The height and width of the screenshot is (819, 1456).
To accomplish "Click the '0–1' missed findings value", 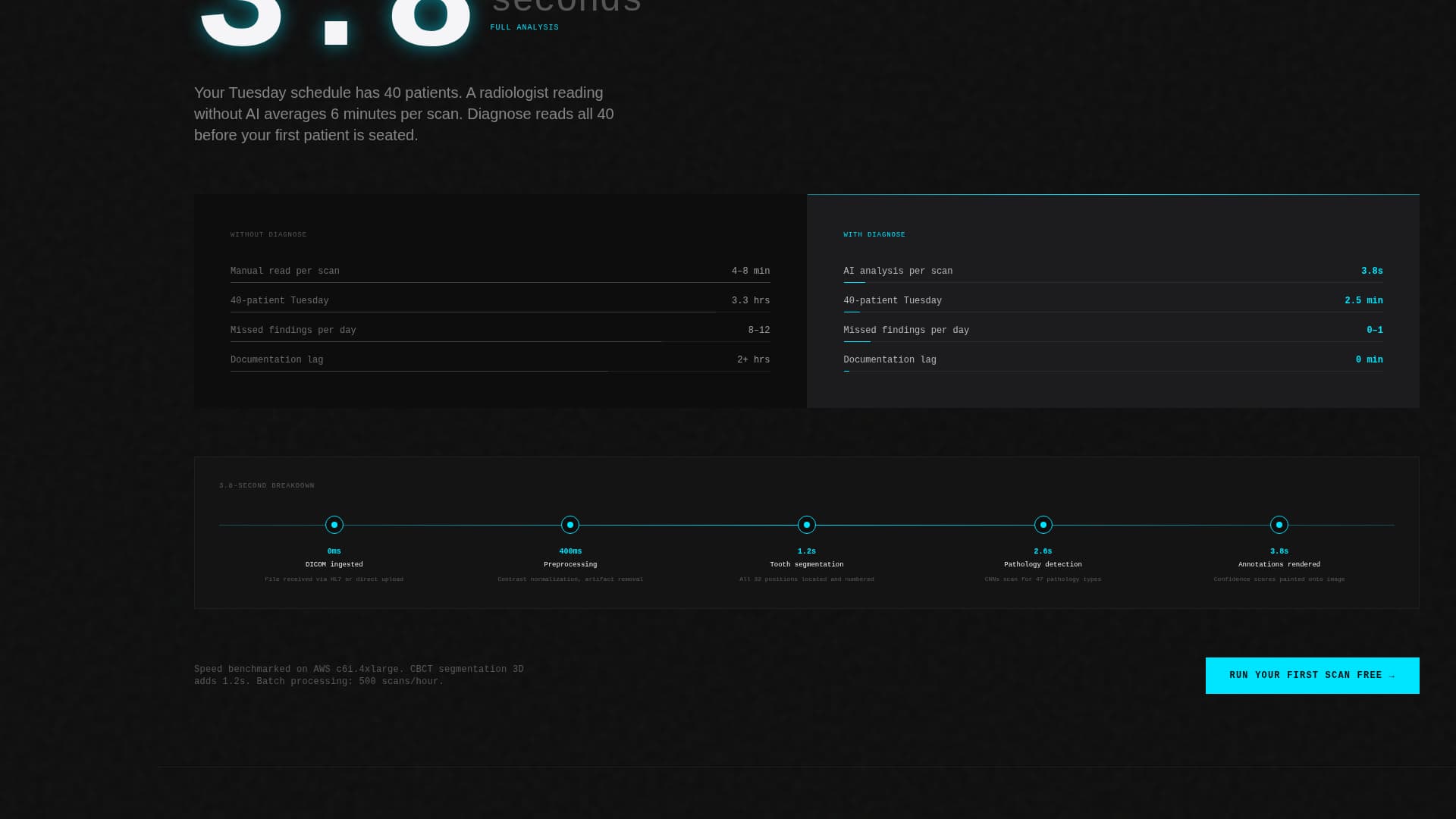I will click(x=1375, y=331).
